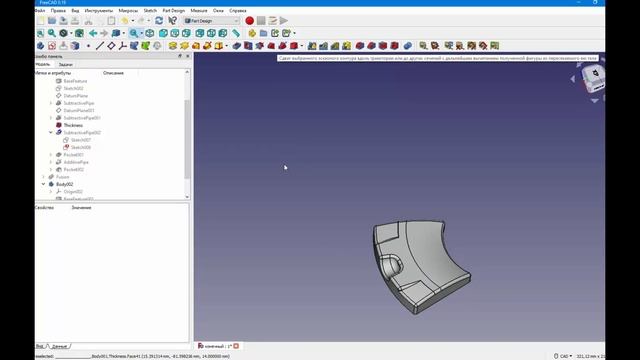This screenshot has height=360, width=640.
Task: Click the Datum plane tool
Action: coord(111,46)
